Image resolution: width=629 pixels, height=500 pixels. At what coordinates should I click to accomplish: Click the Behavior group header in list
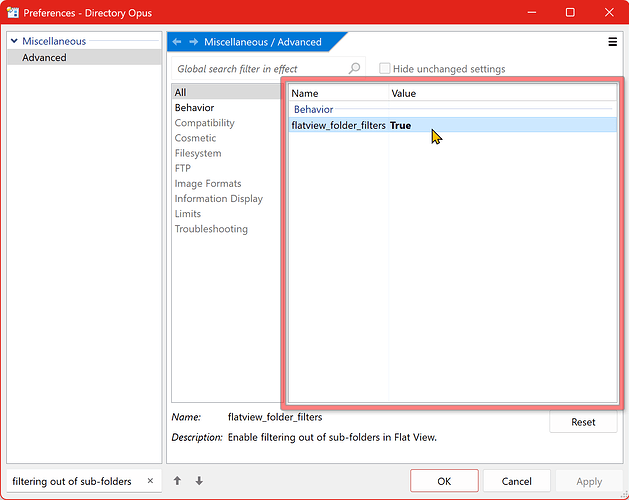point(313,109)
